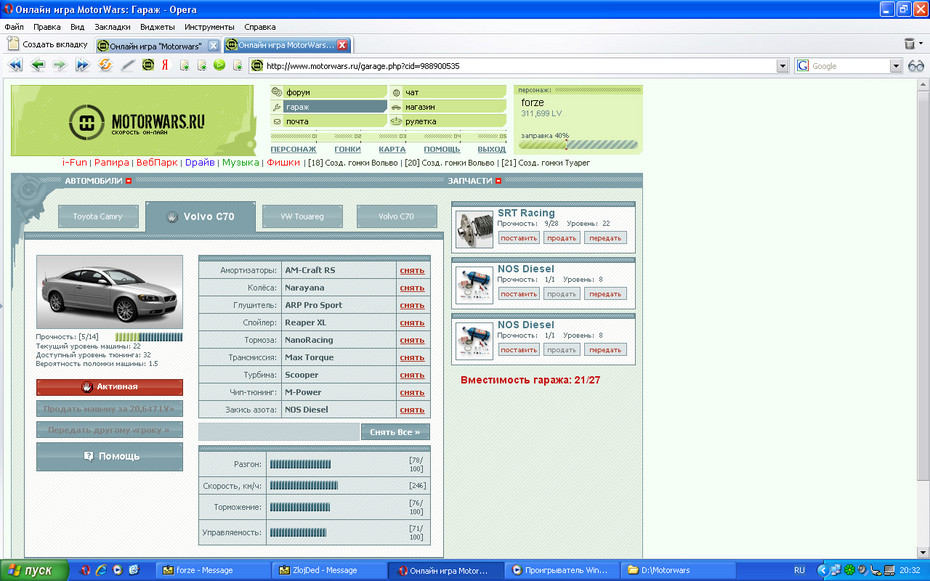Open Opera icon in quick launch

(85, 570)
